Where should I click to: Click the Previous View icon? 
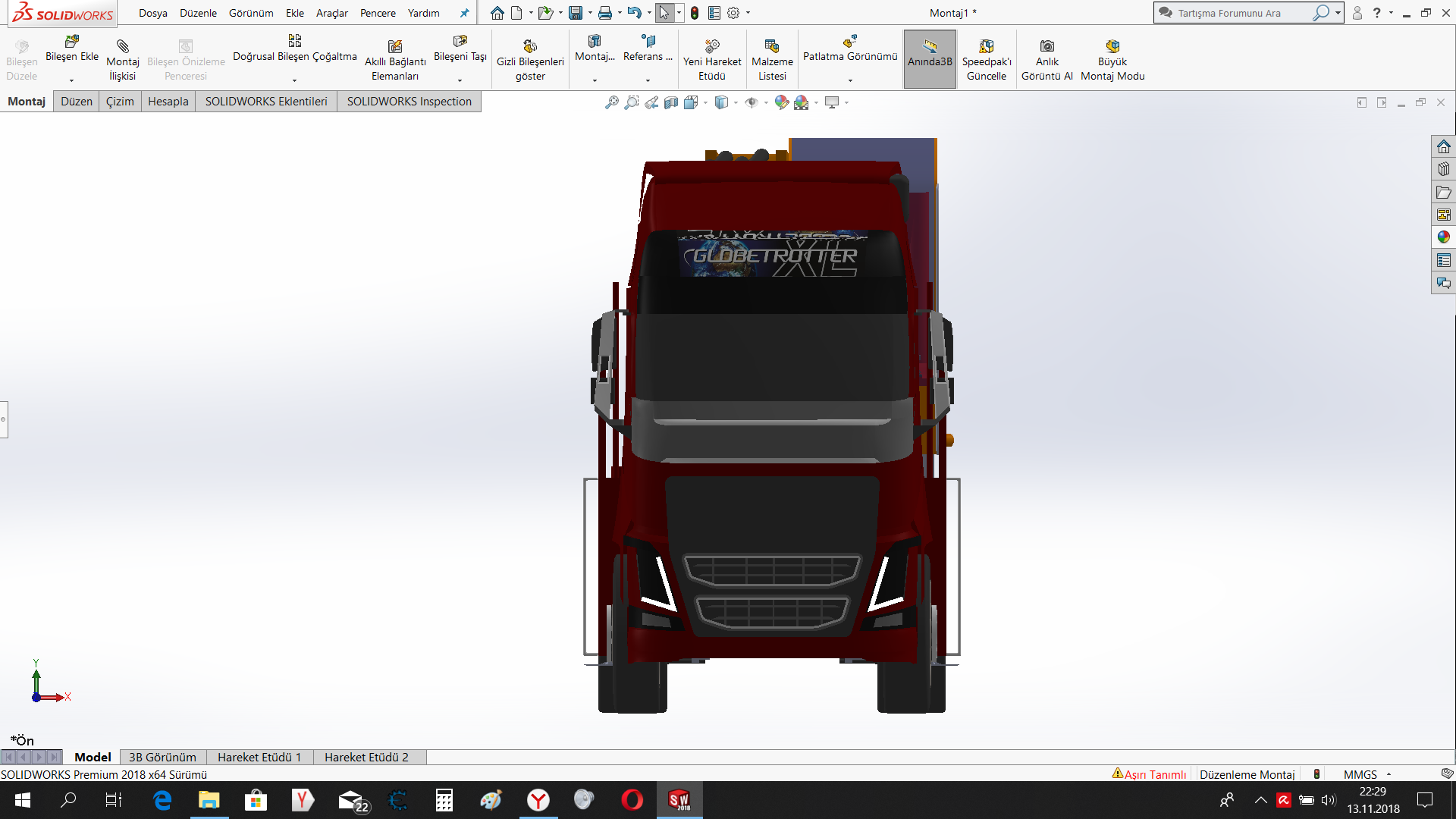[x=651, y=102]
